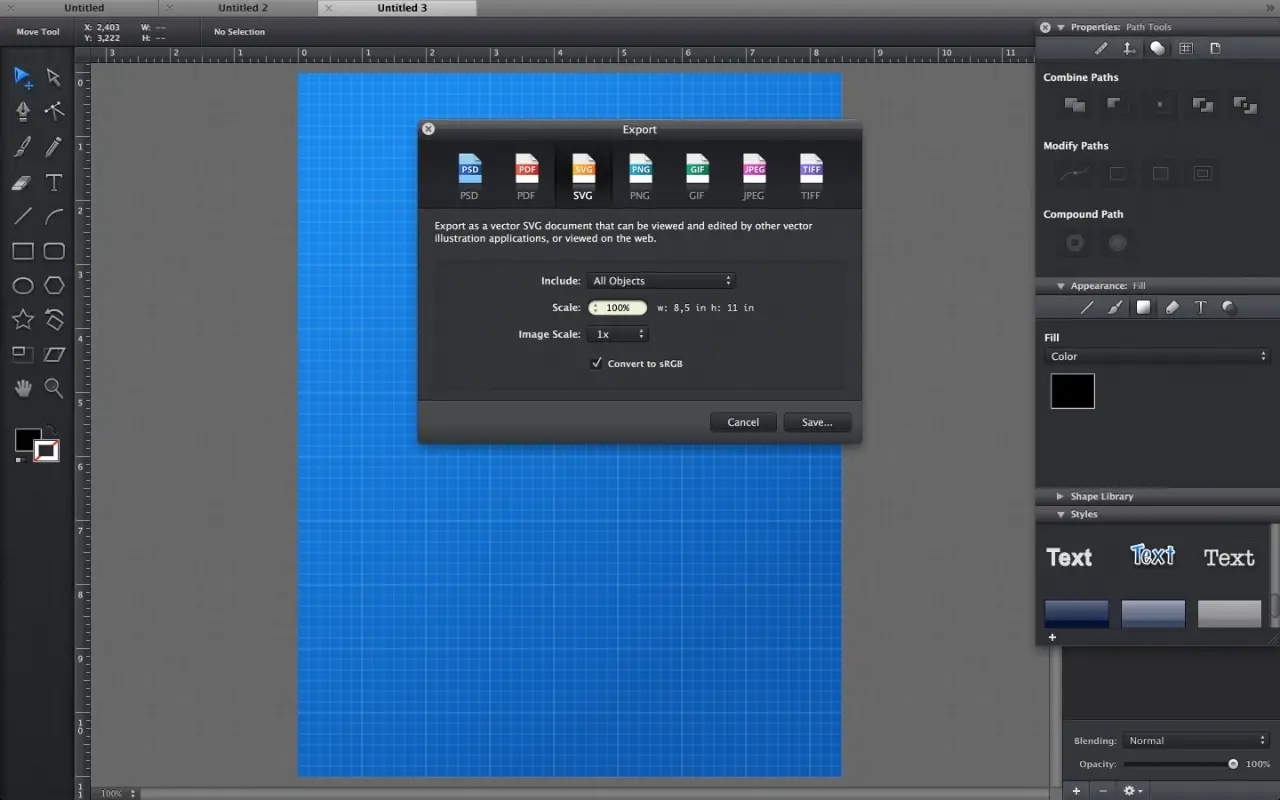
Task: Select the Brush tool
Action: 23,147
